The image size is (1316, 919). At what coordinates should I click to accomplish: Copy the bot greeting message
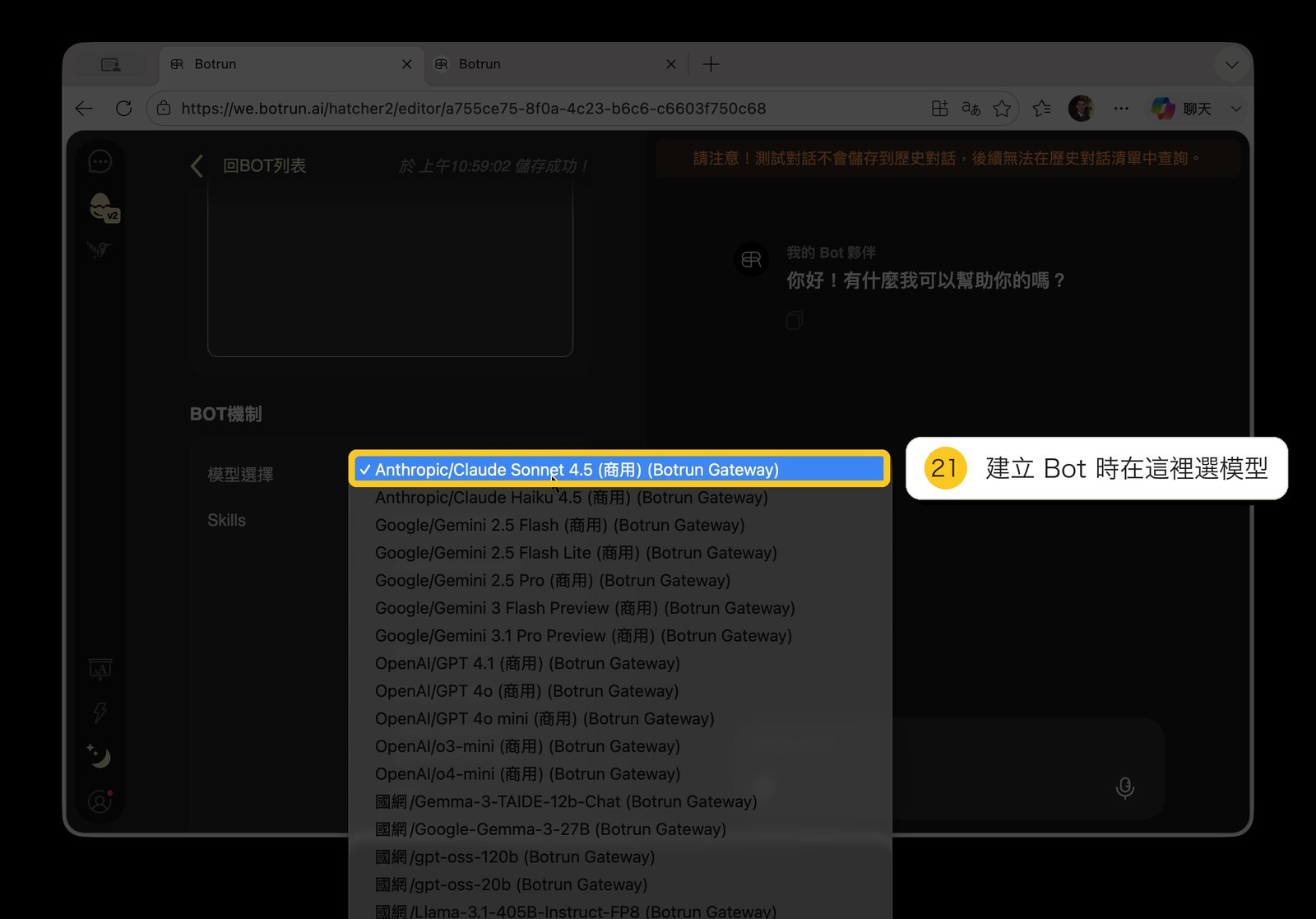click(794, 321)
